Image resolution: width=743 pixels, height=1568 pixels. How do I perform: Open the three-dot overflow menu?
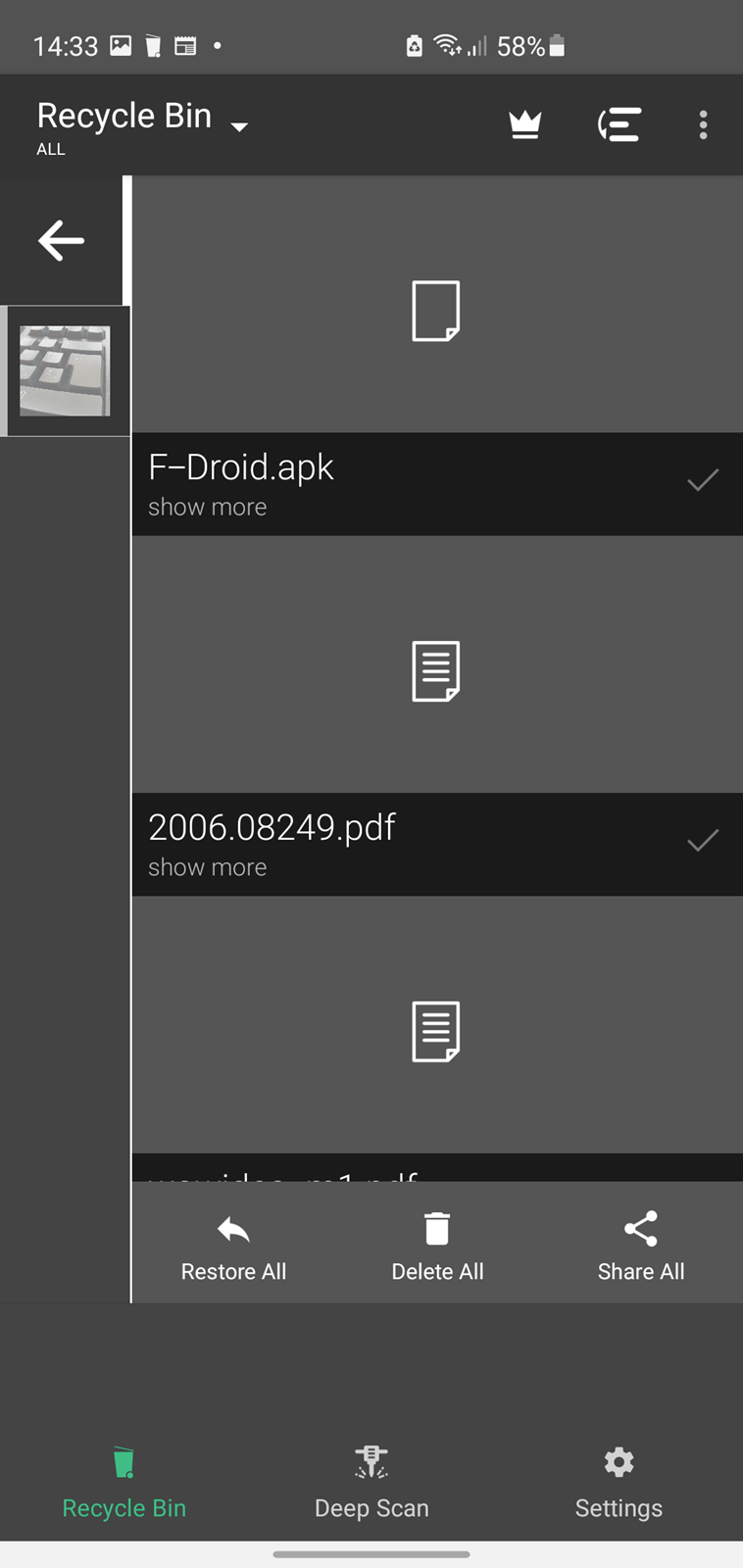703,124
